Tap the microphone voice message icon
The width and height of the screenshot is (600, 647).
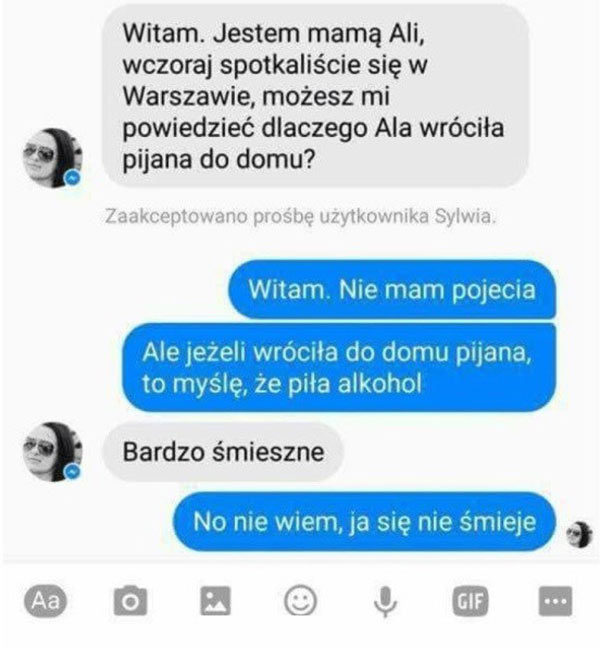point(385,602)
